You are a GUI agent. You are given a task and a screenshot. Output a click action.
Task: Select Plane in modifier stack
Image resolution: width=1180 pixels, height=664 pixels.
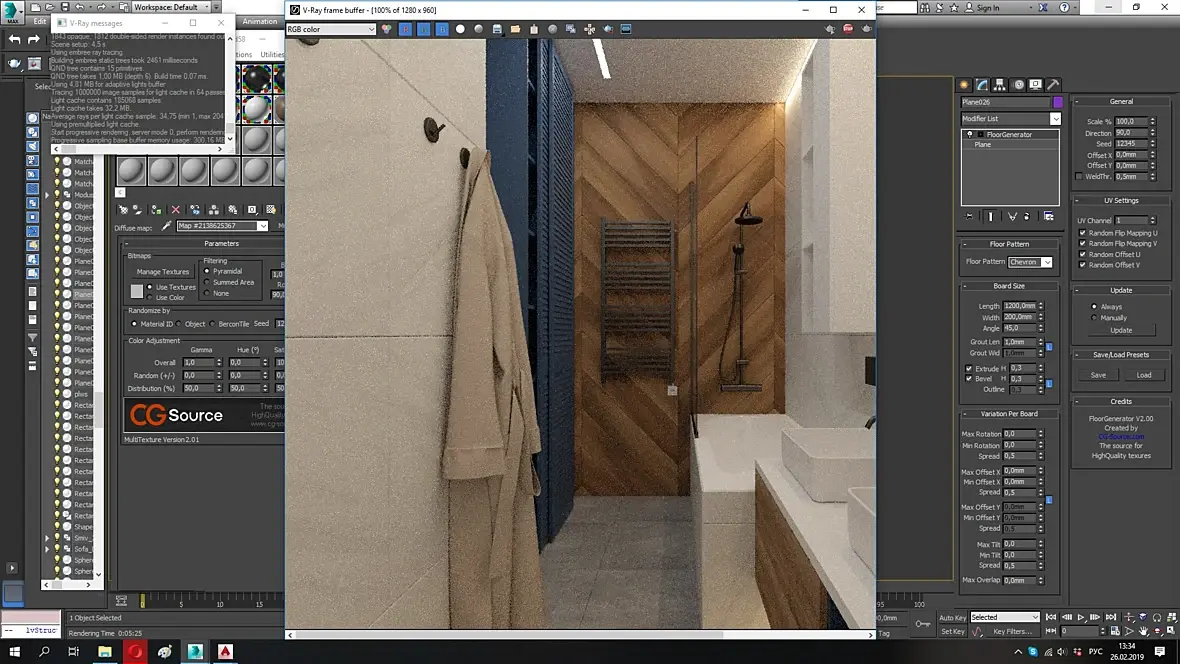pyautogui.click(x=983, y=145)
